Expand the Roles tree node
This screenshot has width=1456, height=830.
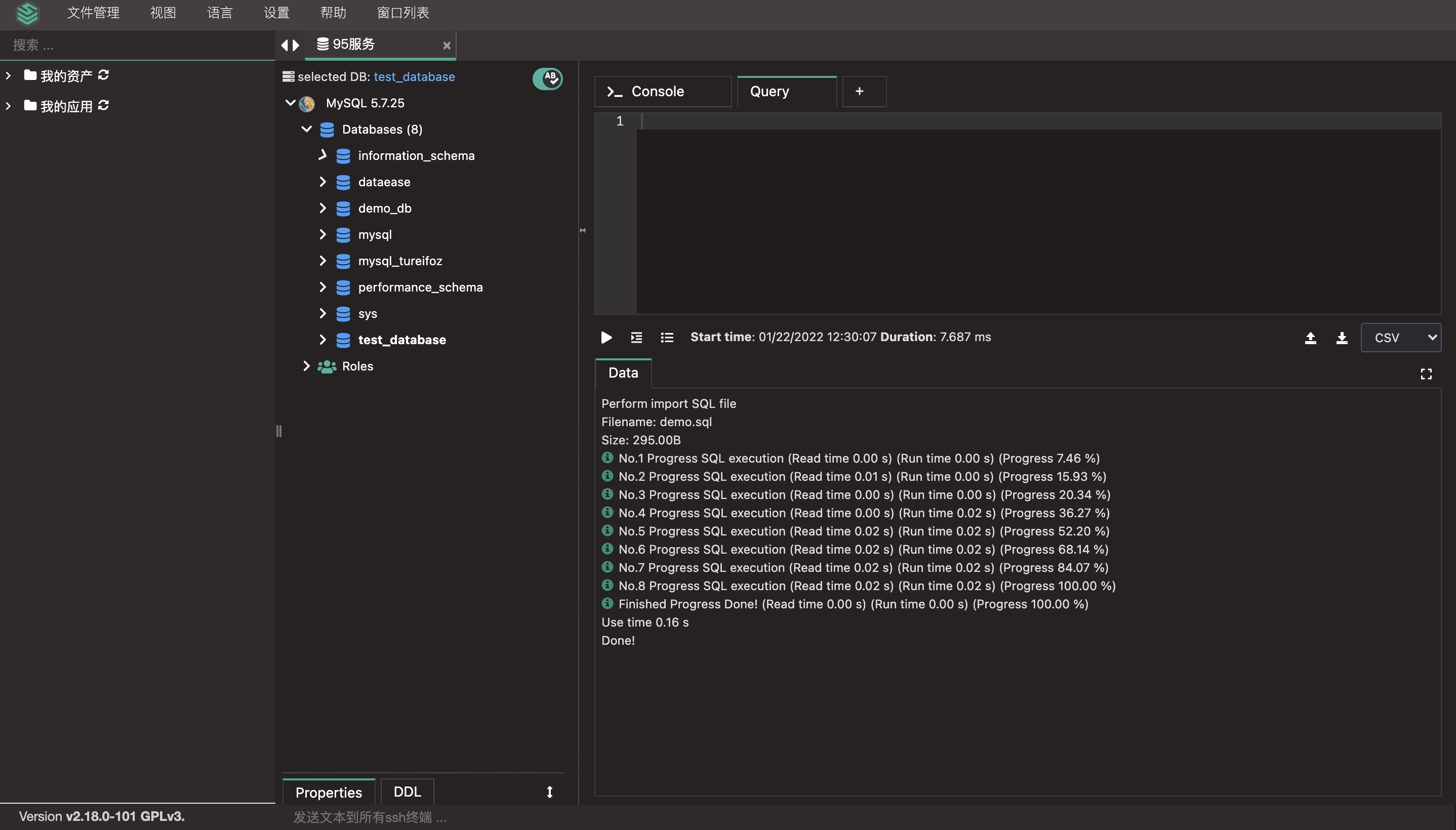click(306, 366)
